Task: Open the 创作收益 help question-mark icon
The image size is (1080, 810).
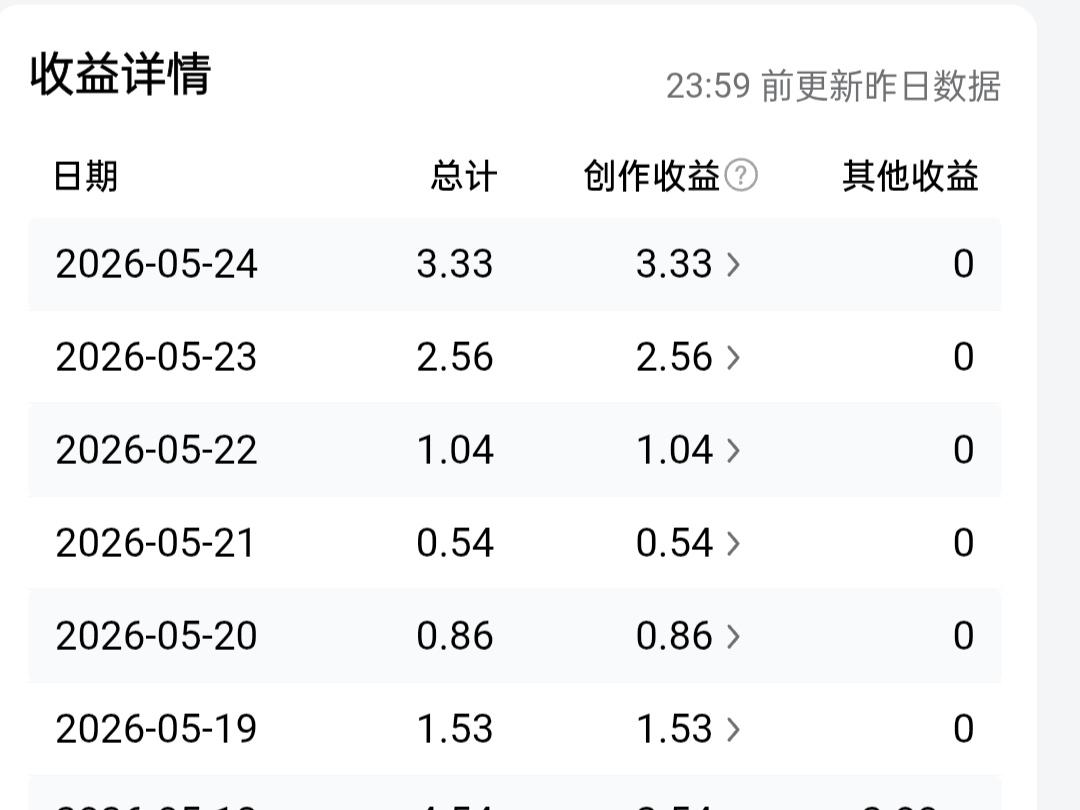Action: (x=742, y=176)
